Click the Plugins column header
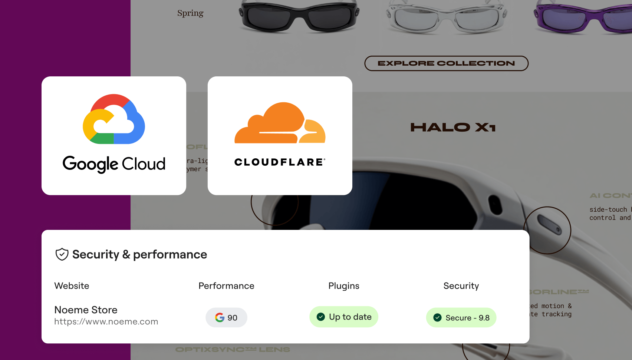The height and width of the screenshot is (360, 632). pyautogui.click(x=344, y=286)
